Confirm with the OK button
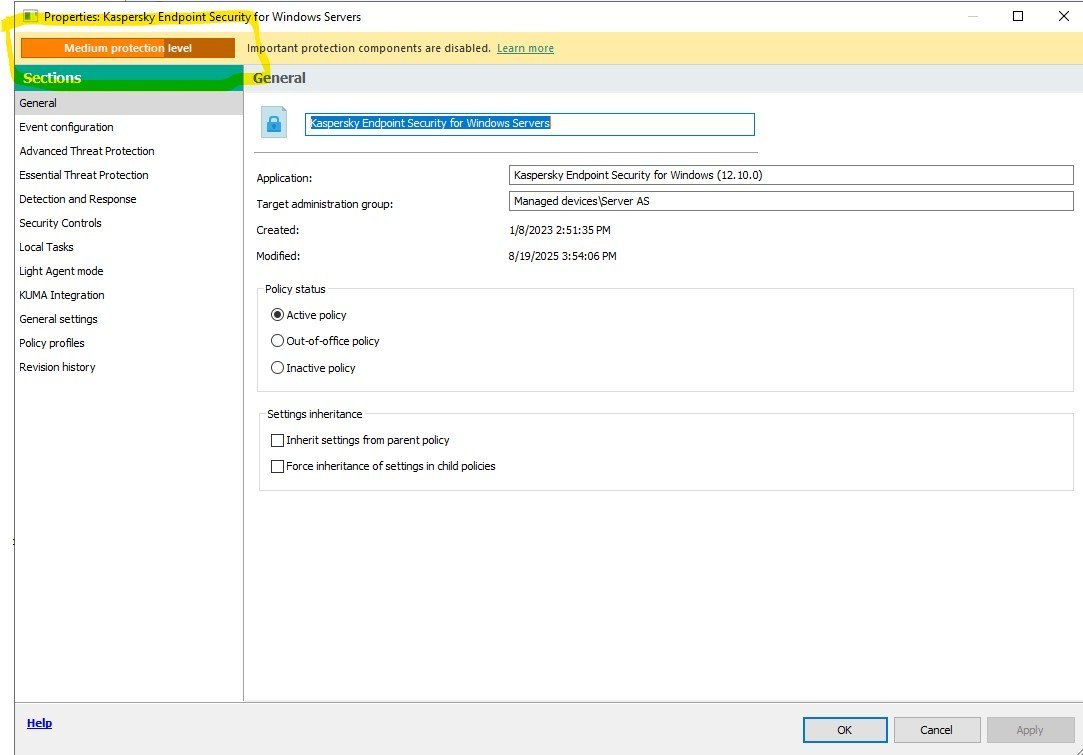Image resolution: width=1083 pixels, height=755 pixels. click(x=845, y=730)
